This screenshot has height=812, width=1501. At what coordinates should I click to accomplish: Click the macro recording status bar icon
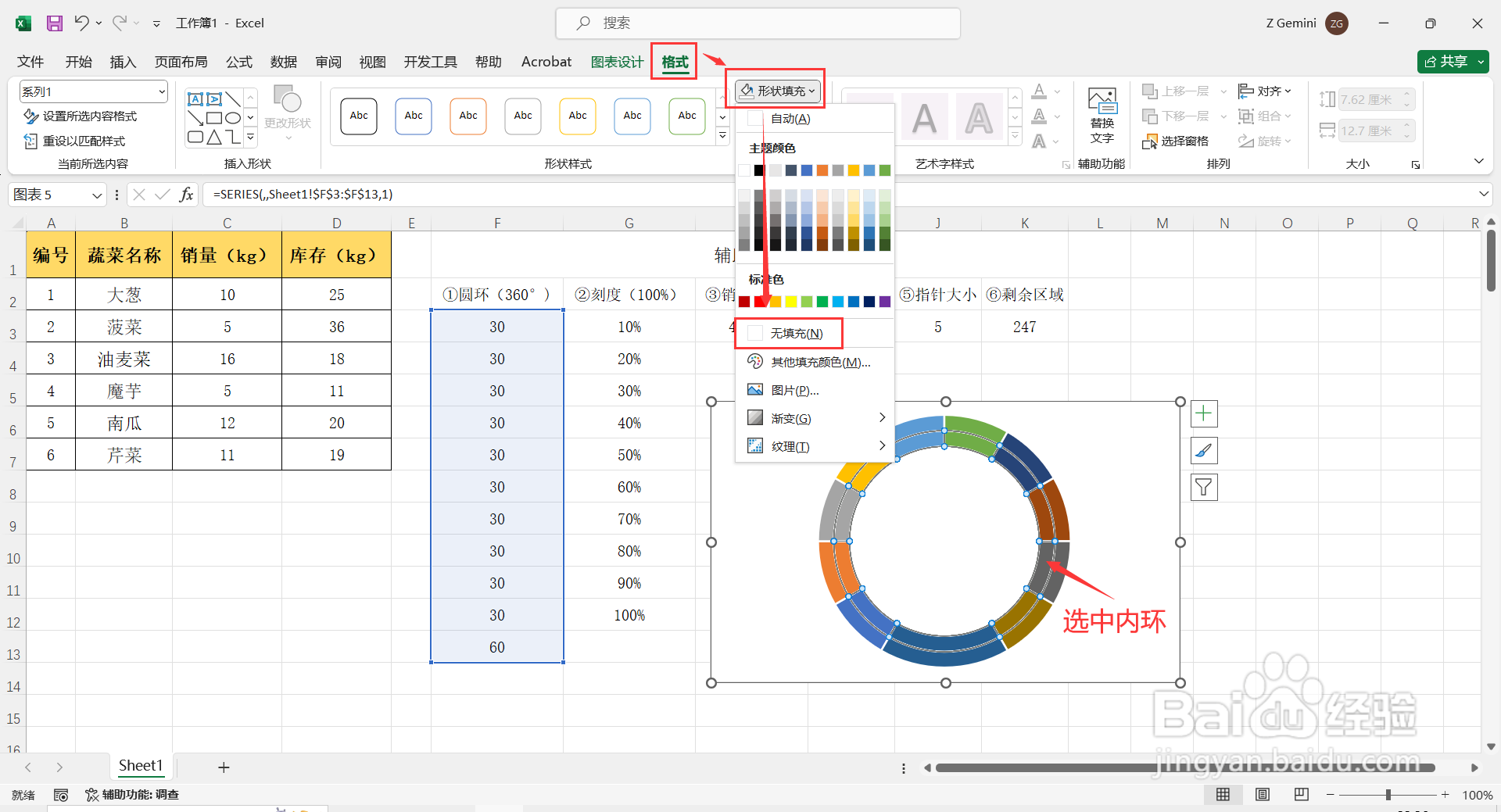pyautogui.click(x=61, y=795)
